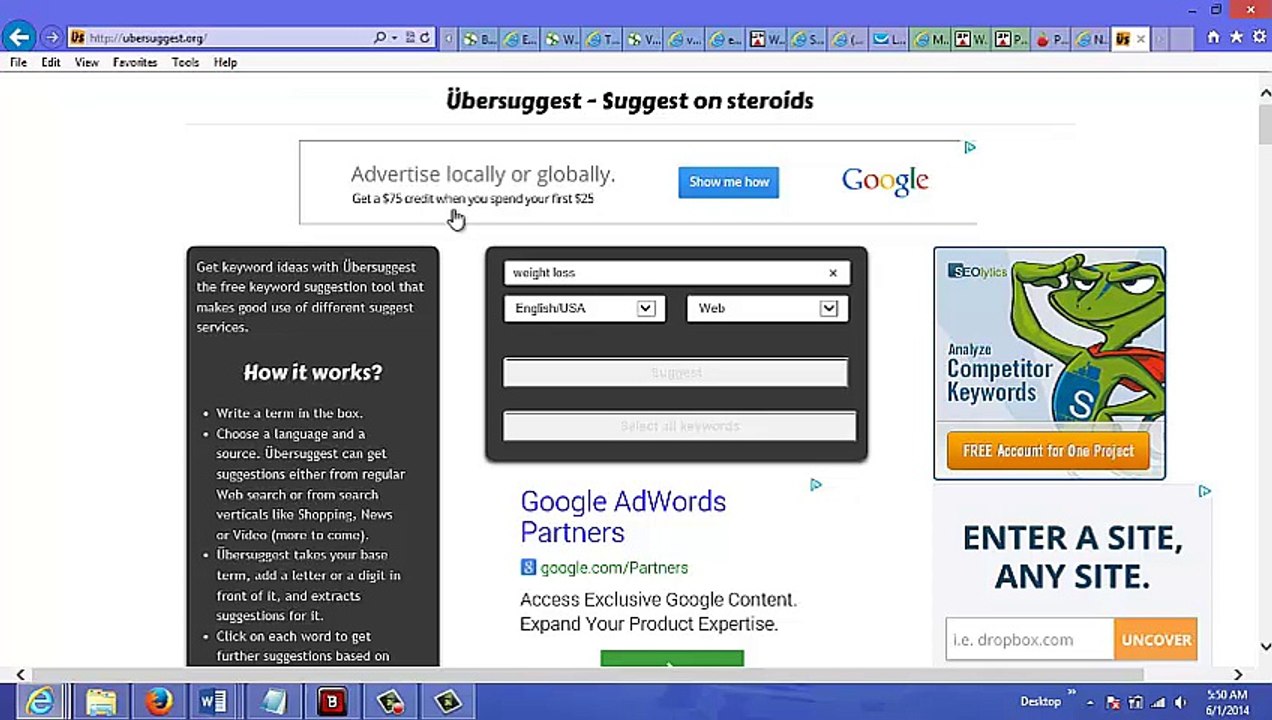Image resolution: width=1272 pixels, height=720 pixels.
Task: Launch Firefox from the taskbar
Action: click(x=158, y=701)
